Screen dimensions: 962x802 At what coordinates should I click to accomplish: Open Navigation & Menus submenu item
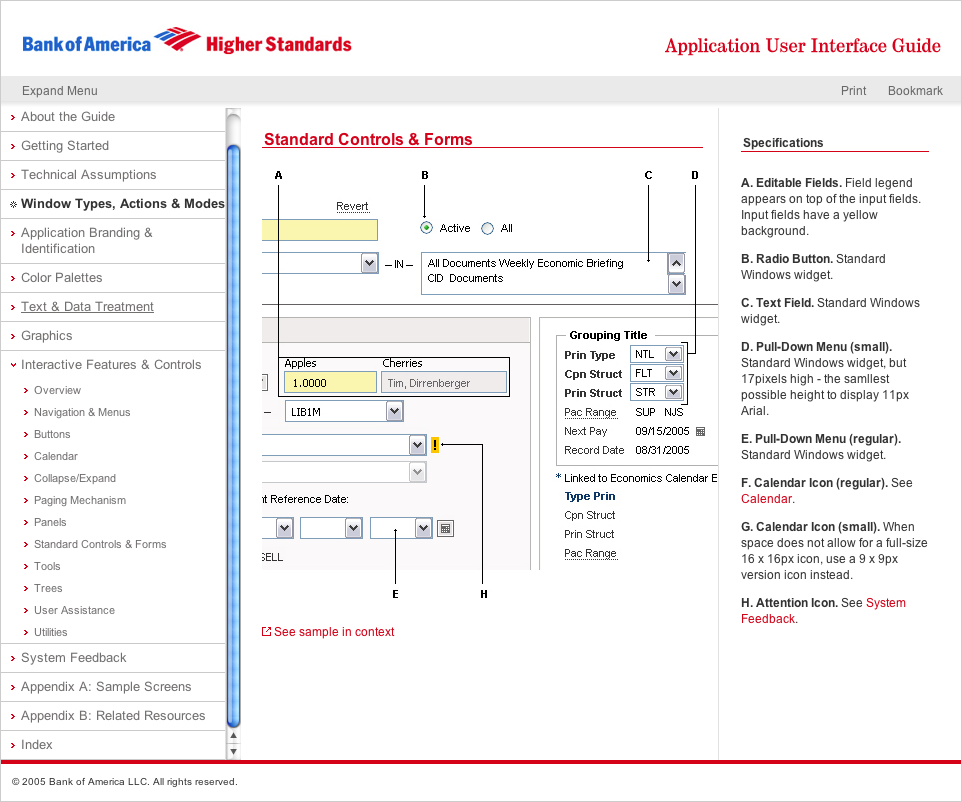pyautogui.click(x=82, y=412)
